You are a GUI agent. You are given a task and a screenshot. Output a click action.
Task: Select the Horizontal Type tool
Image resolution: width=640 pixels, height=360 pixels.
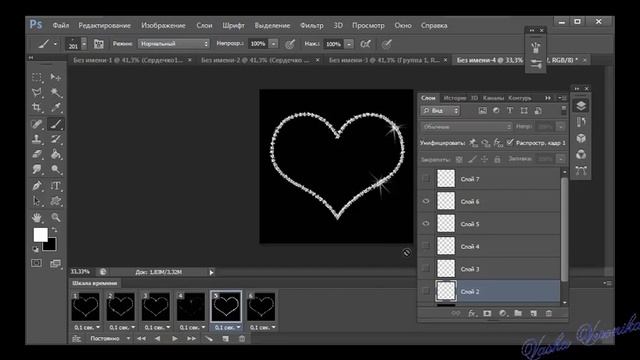tap(56, 186)
